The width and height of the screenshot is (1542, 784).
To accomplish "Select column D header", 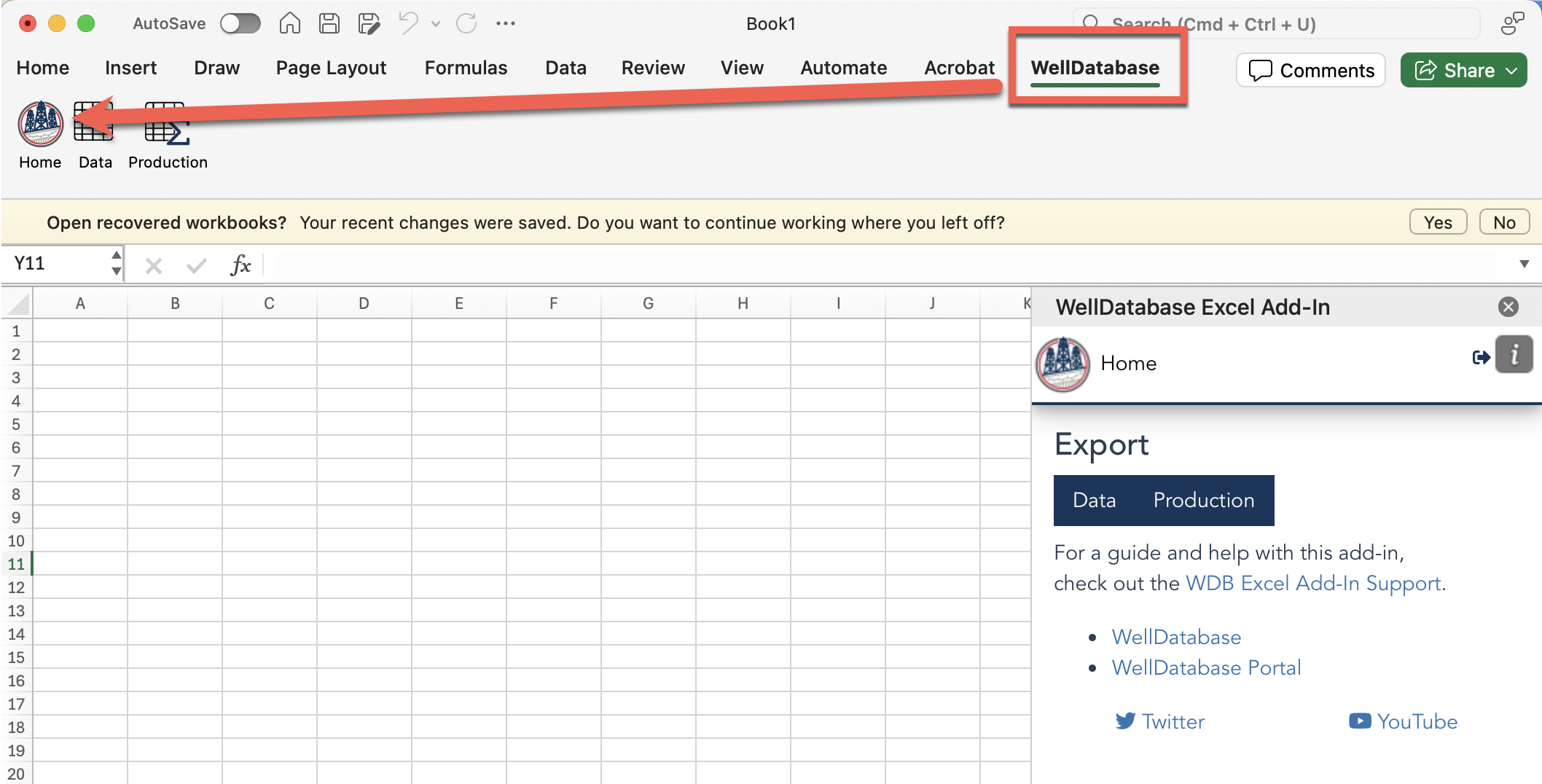I will coord(364,303).
